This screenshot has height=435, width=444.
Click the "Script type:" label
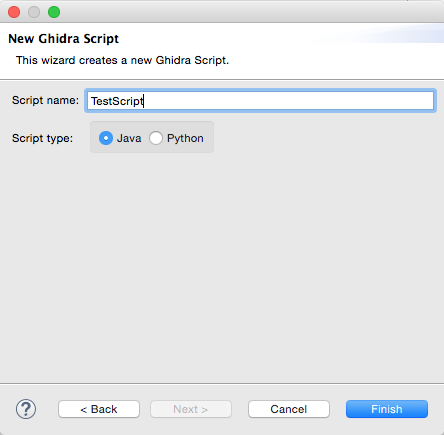42,138
